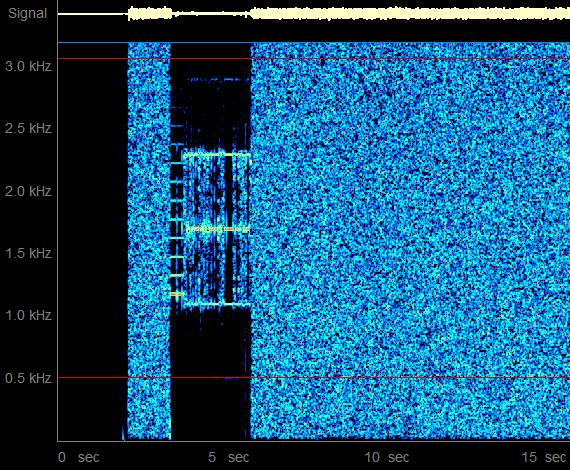Click the 1.5 kHz frequency axis label
The image size is (570, 470).
28,253
